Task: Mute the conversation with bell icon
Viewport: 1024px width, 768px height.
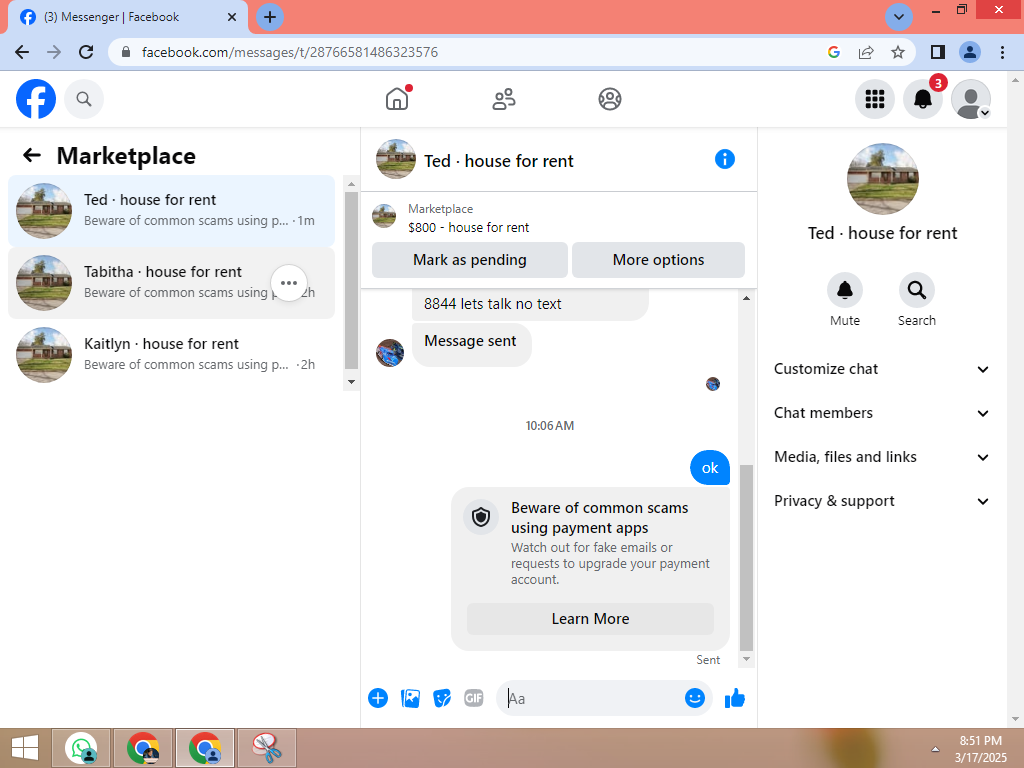Action: [x=844, y=290]
